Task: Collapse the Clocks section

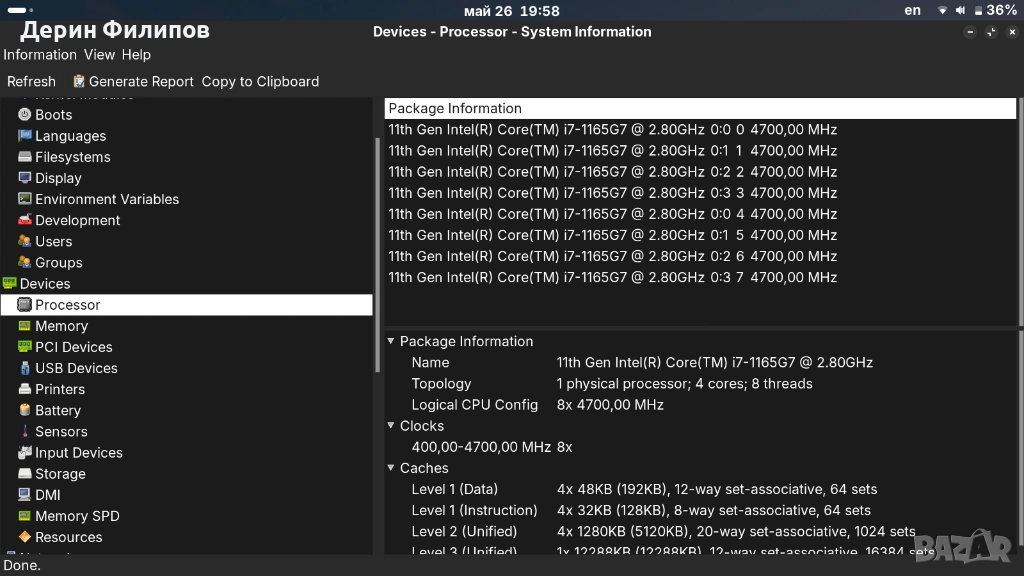Action: pyautogui.click(x=391, y=425)
